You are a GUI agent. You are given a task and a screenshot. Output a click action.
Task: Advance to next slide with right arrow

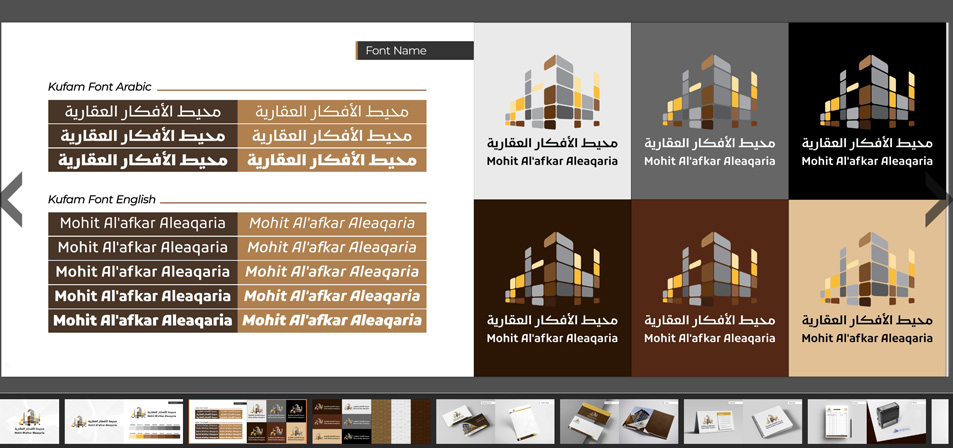(938, 199)
